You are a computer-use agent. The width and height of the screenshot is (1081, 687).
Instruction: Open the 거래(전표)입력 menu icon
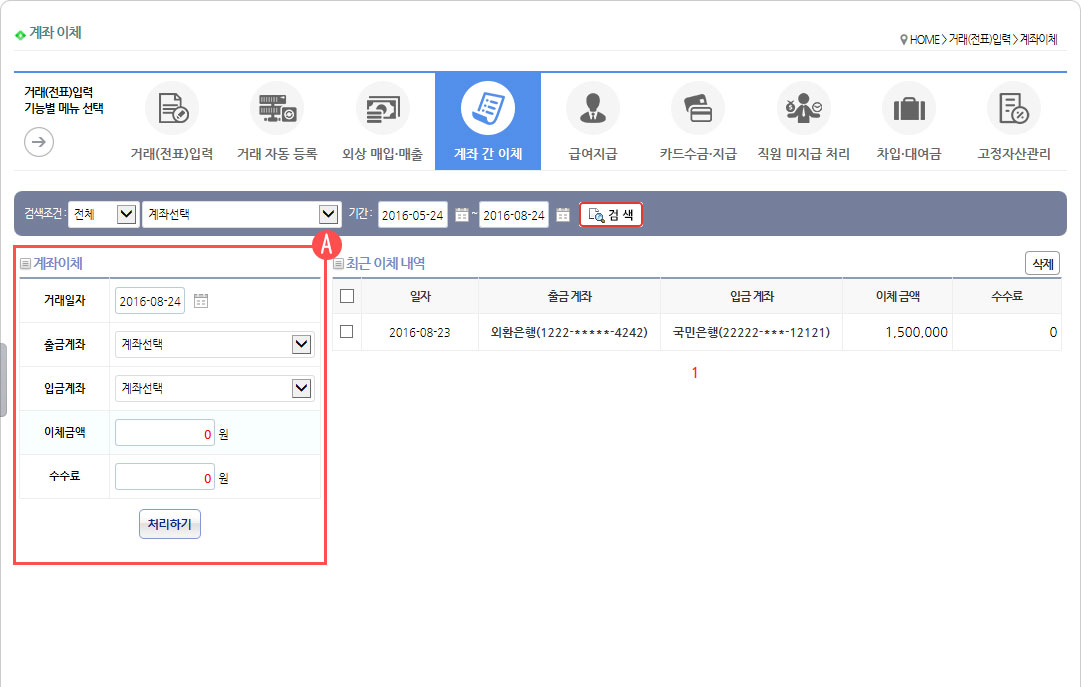172,108
